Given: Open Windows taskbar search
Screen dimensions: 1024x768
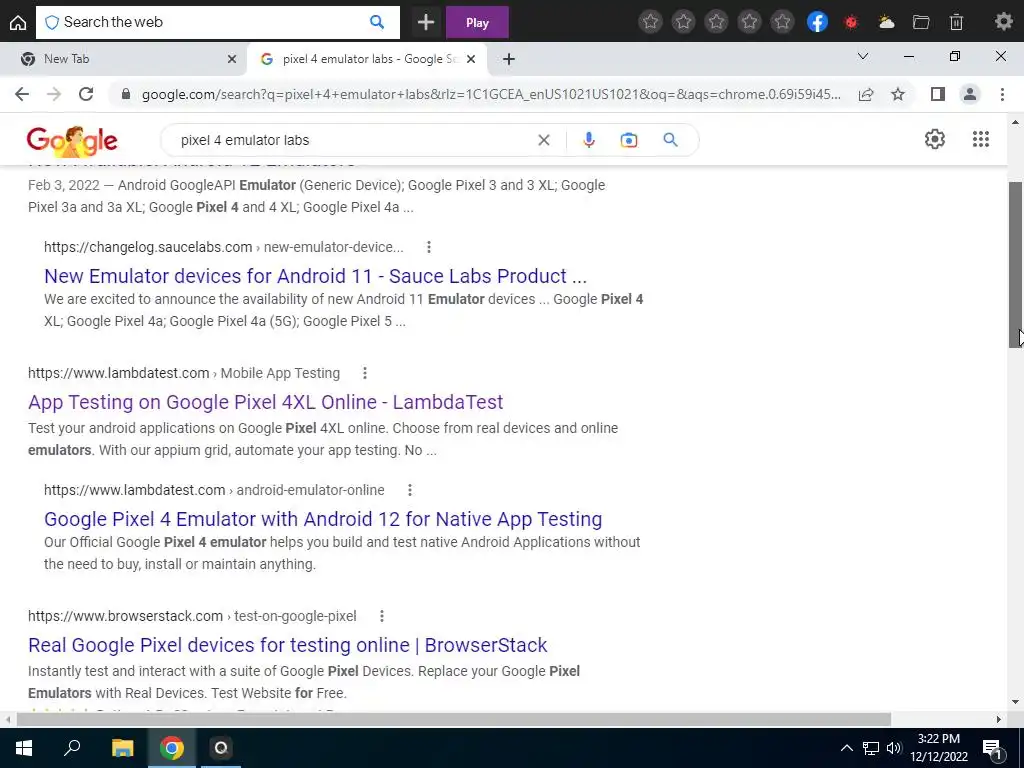Looking at the screenshot, I should pyautogui.click(x=72, y=748).
